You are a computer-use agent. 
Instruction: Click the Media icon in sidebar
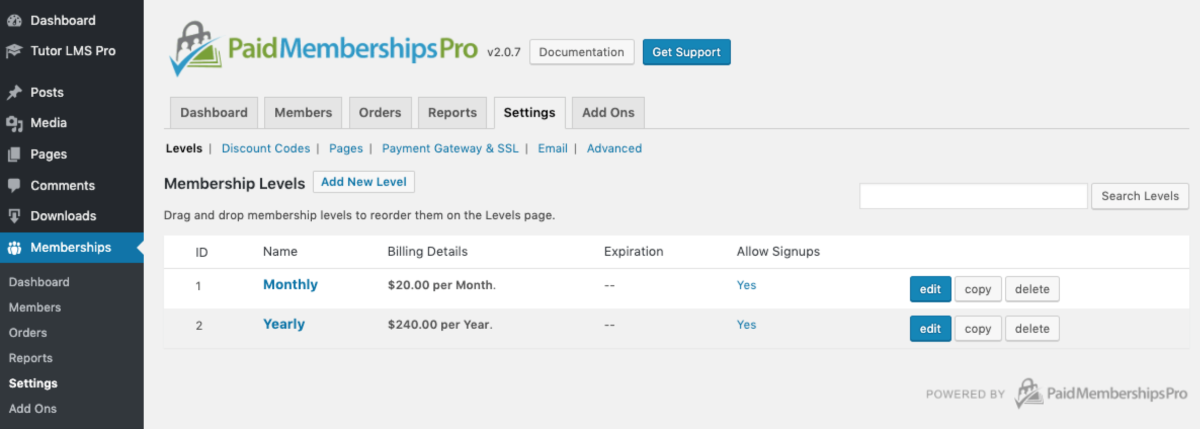pyautogui.click(x=14, y=123)
